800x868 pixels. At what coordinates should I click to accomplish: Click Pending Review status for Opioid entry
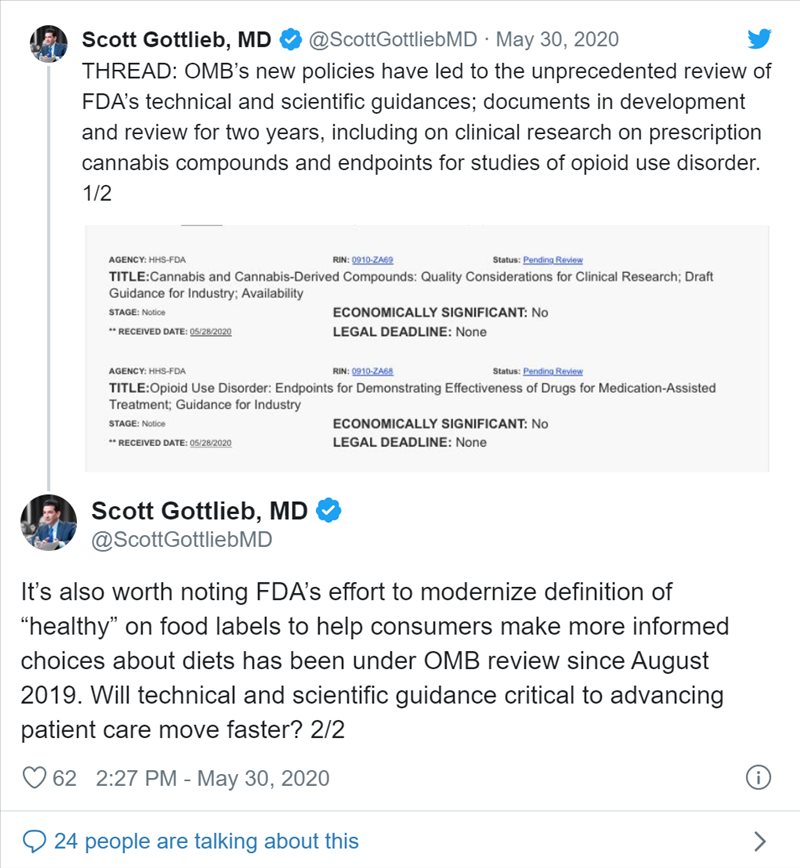[x=553, y=371]
